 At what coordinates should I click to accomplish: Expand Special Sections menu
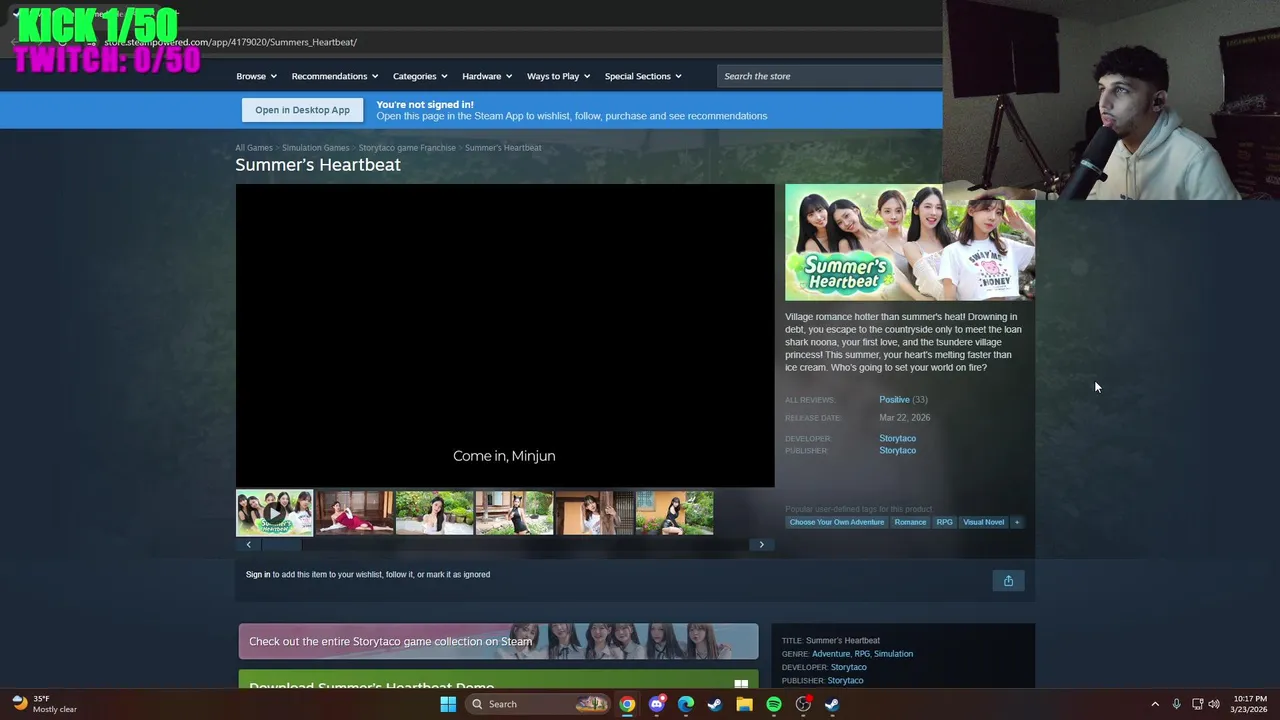(642, 76)
